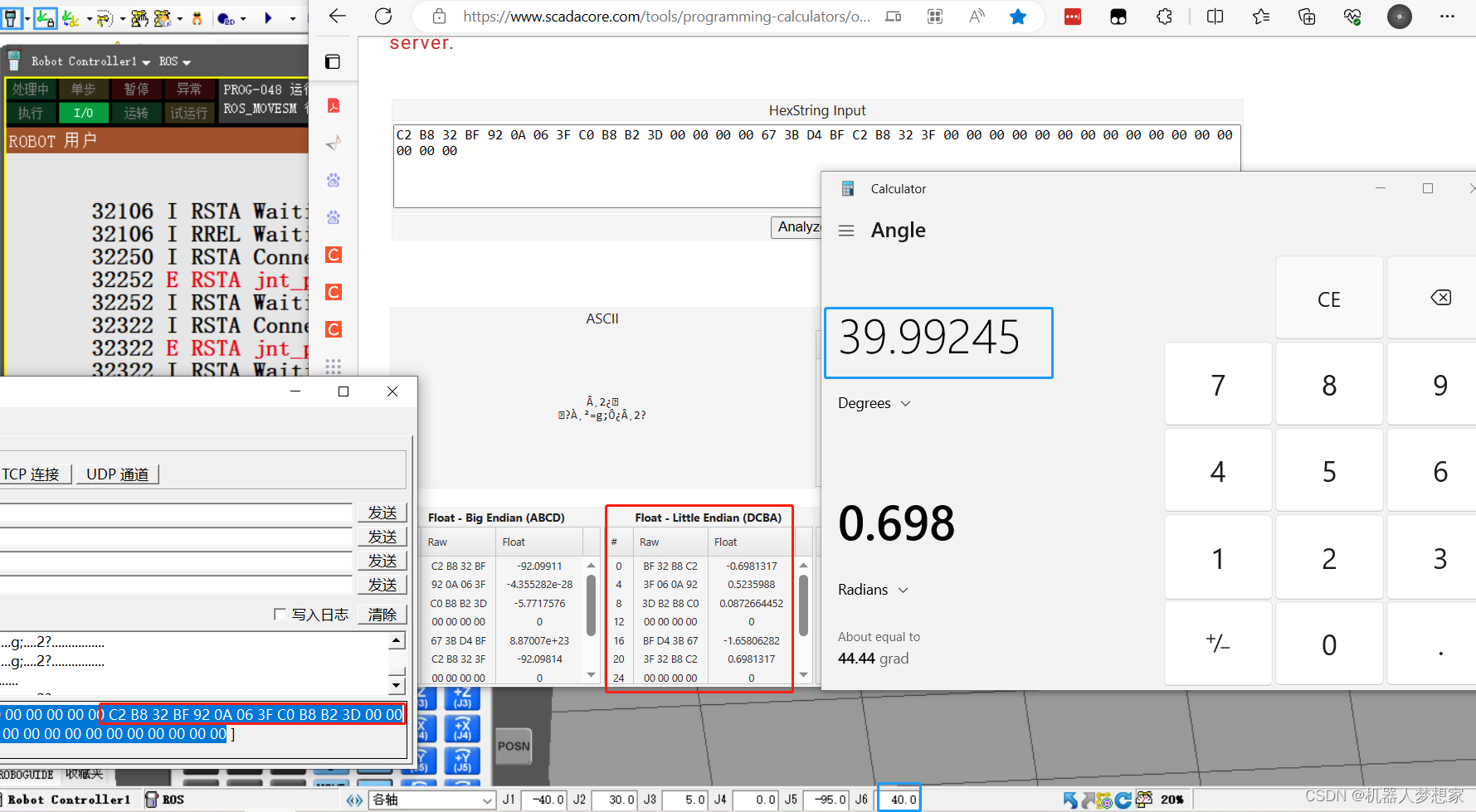Open the Calculator hamburger navigation menu

point(846,231)
